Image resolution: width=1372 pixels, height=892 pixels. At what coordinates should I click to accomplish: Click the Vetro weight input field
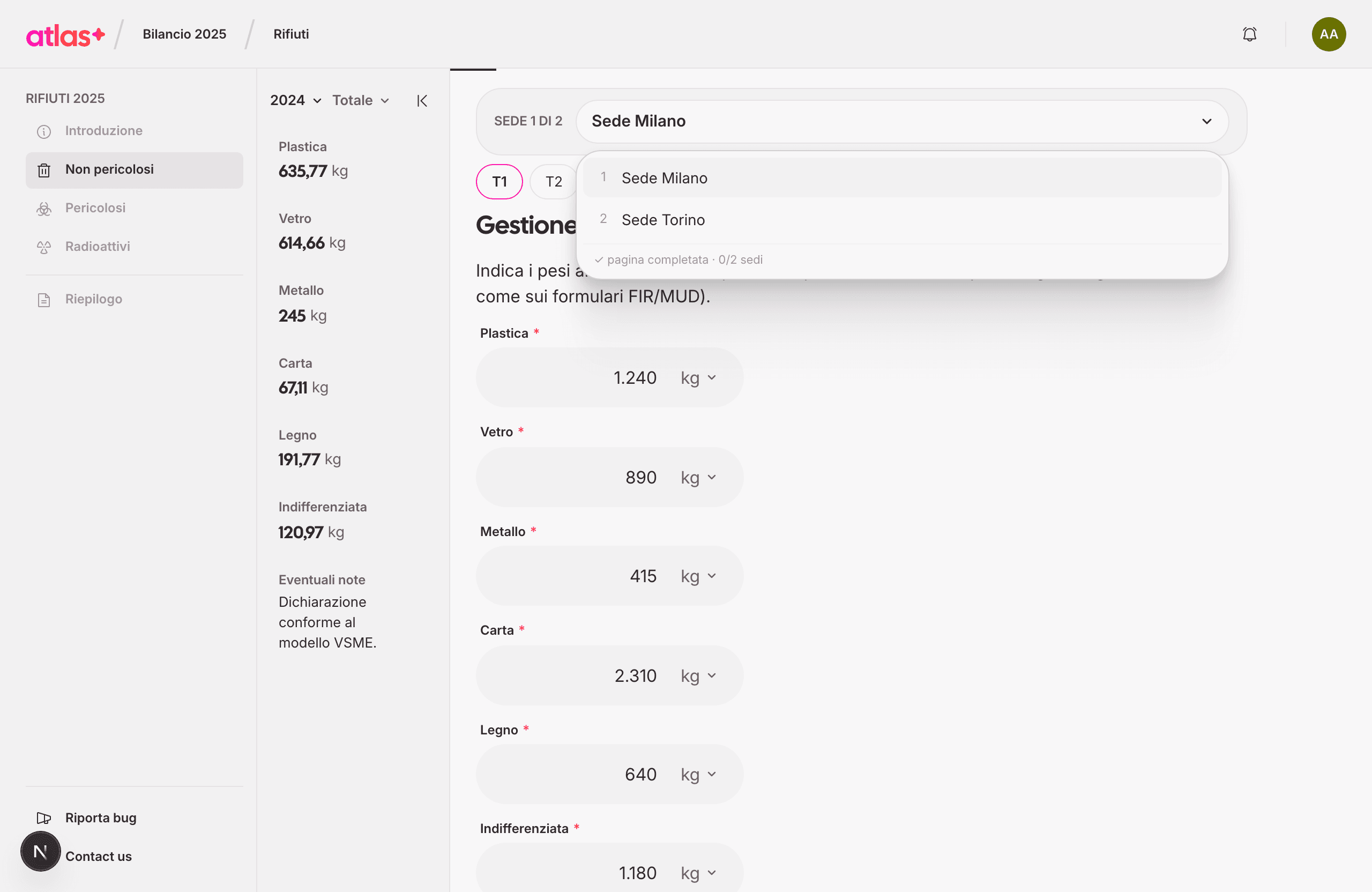(609, 477)
